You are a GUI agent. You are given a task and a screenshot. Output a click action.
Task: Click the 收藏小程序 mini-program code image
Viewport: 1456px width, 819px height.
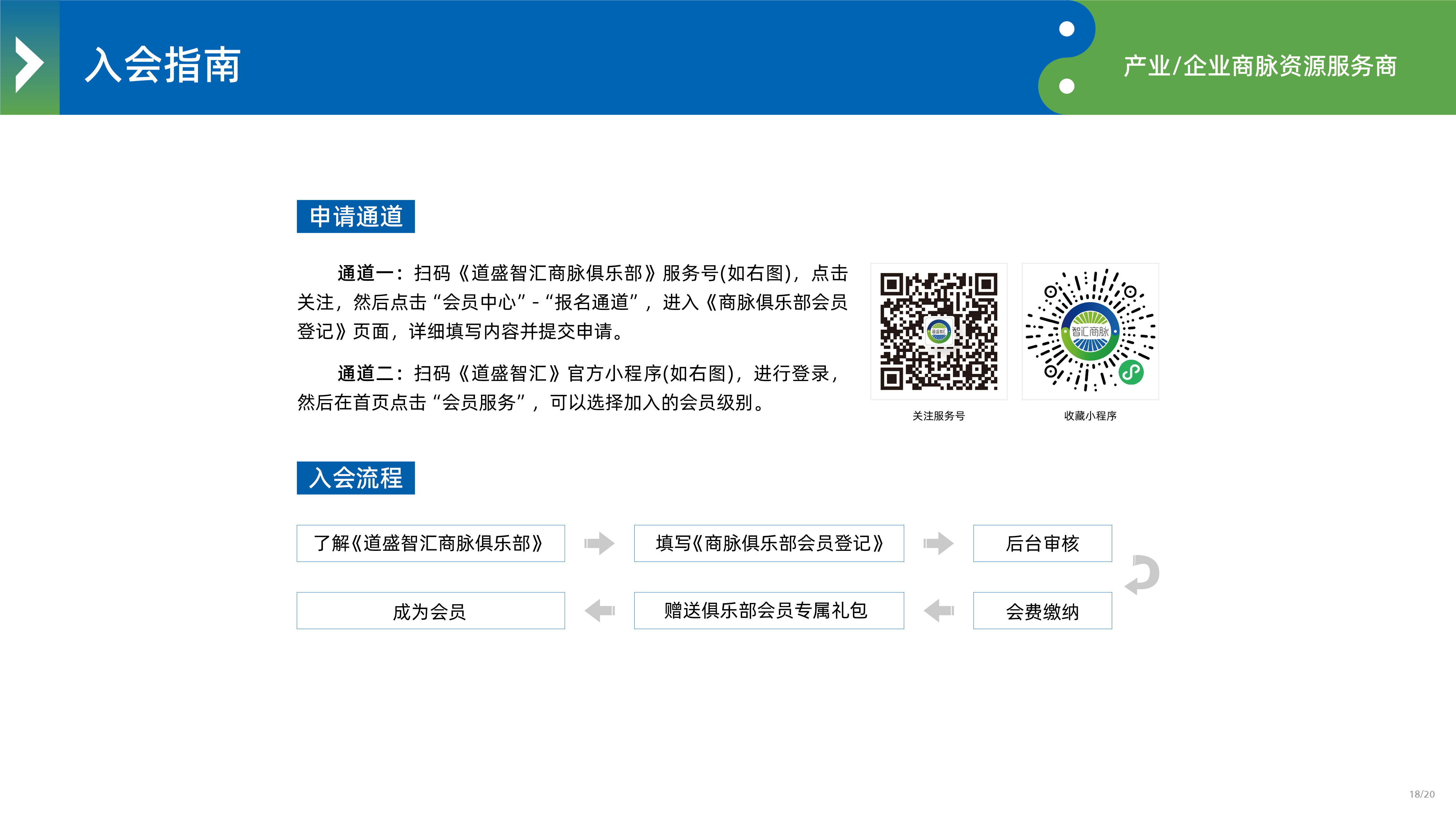tap(1090, 331)
